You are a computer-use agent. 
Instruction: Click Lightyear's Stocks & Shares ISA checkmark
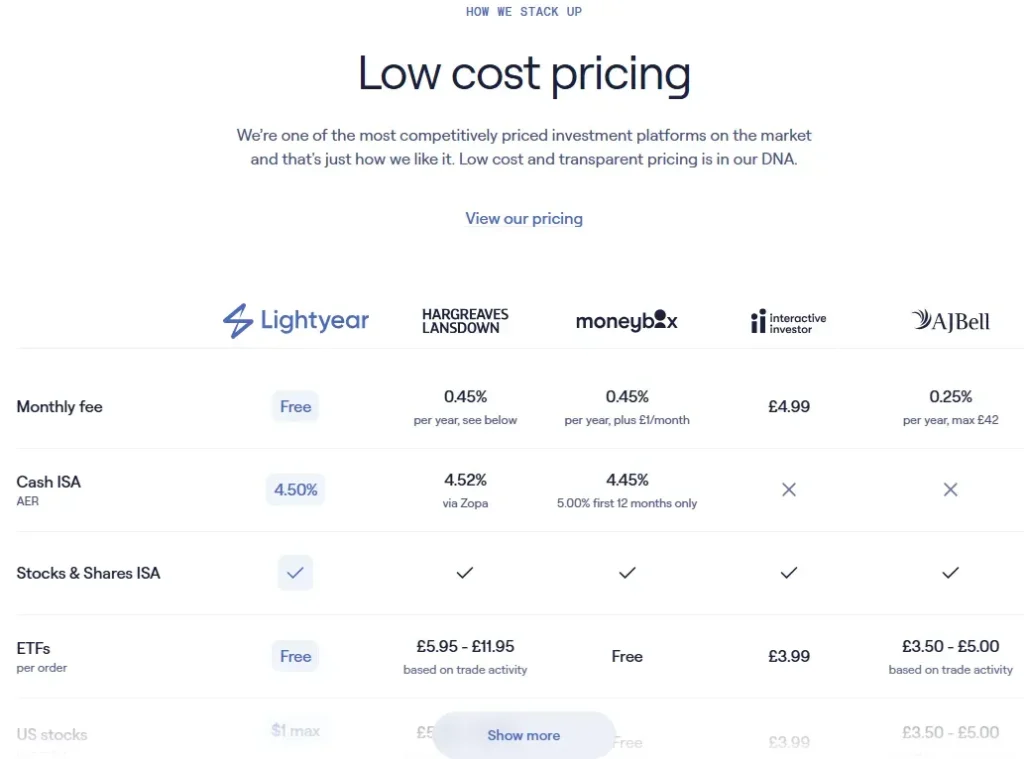pyautogui.click(x=295, y=573)
